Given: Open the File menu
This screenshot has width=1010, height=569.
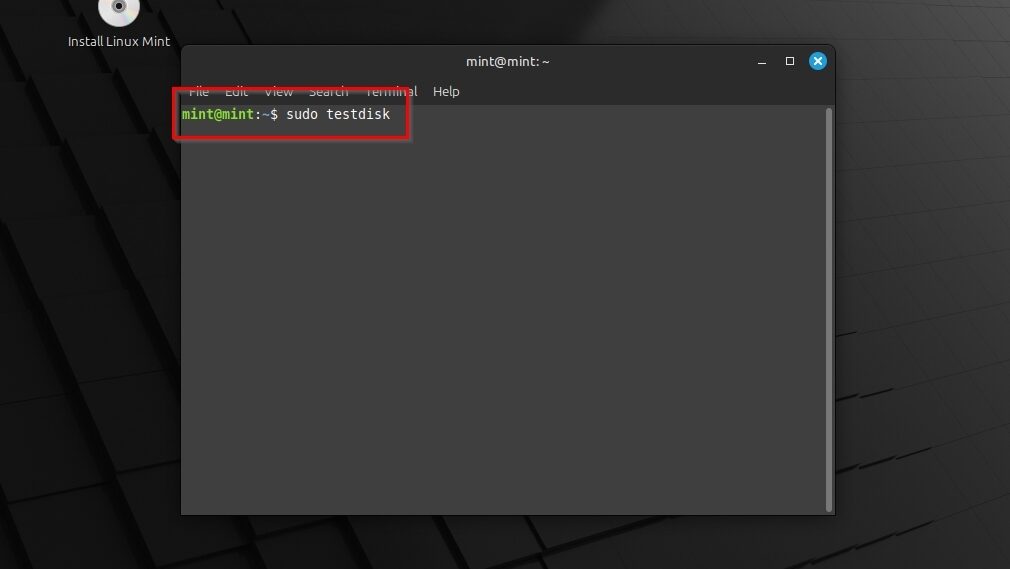Looking at the screenshot, I should pos(199,91).
